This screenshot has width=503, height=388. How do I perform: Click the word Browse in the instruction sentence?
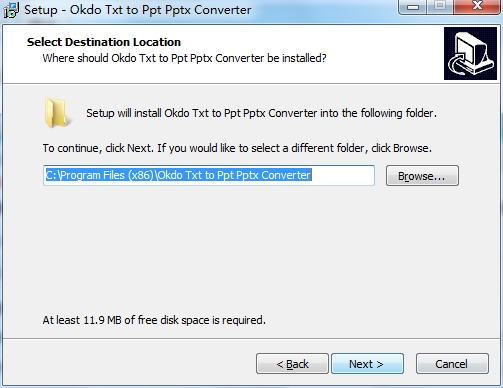coord(411,148)
